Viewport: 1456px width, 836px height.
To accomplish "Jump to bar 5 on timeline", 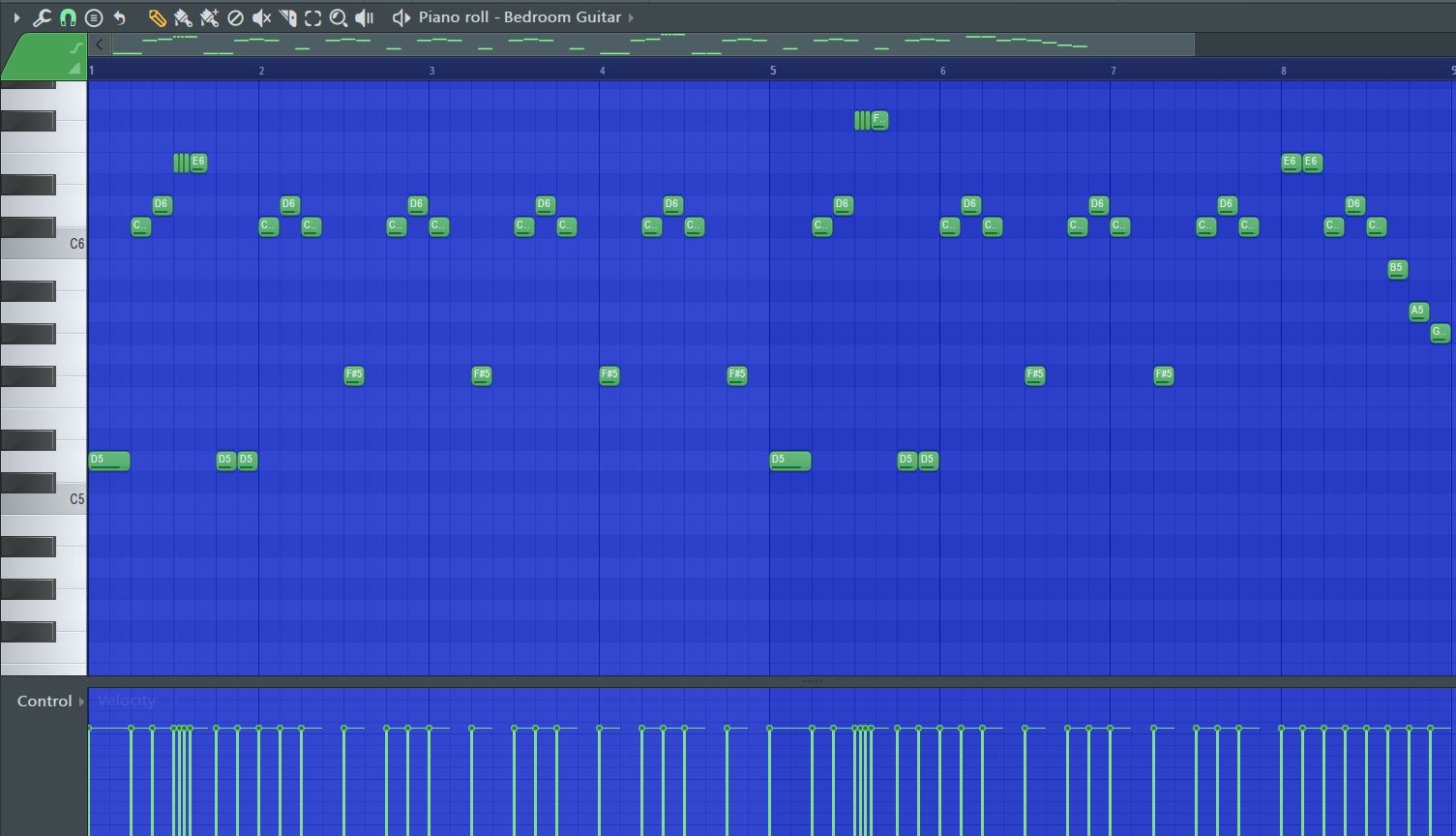I will pos(772,70).
